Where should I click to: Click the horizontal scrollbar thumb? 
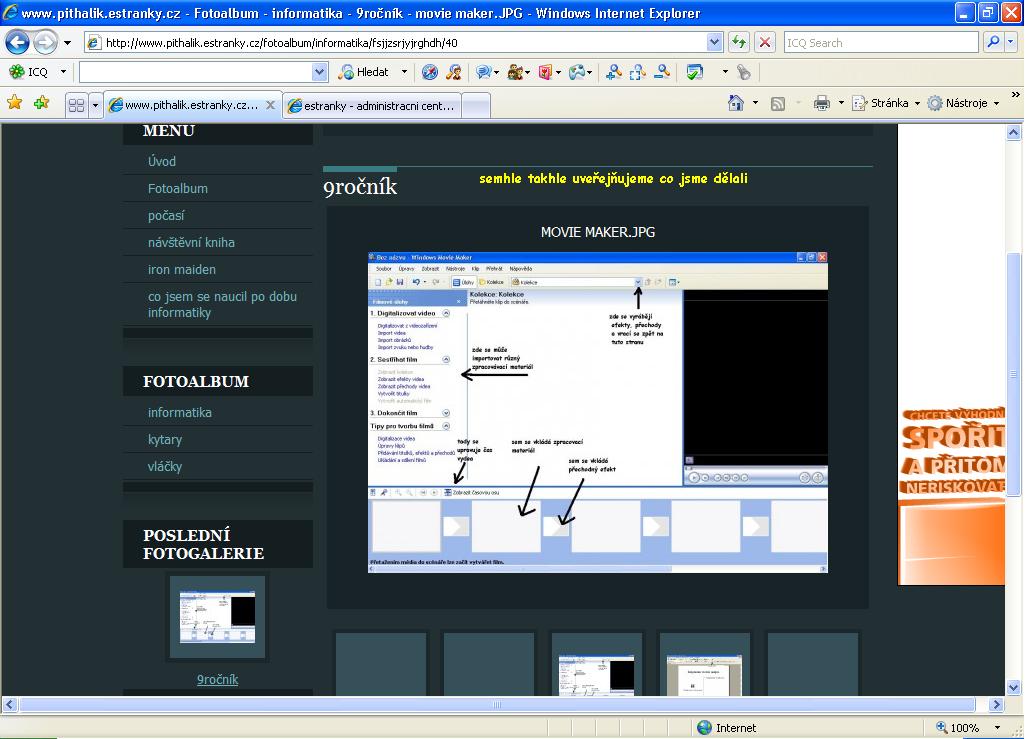click(497, 704)
